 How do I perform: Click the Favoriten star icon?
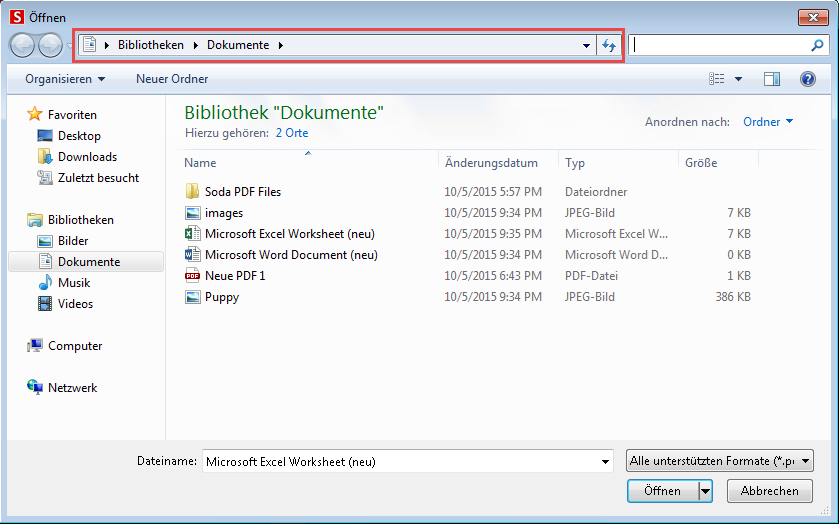pos(34,114)
